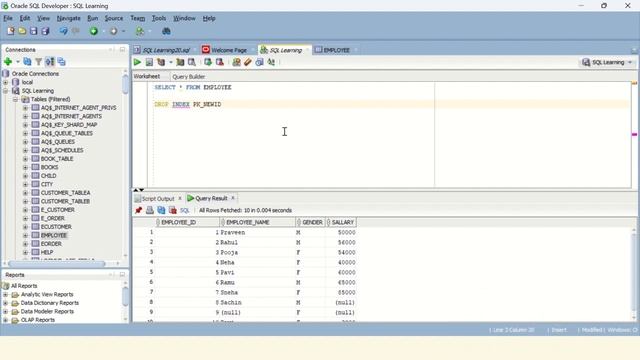The height and width of the screenshot is (360, 640).
Task: Sort by the SALLARY column header
Action: pos(341,222)
